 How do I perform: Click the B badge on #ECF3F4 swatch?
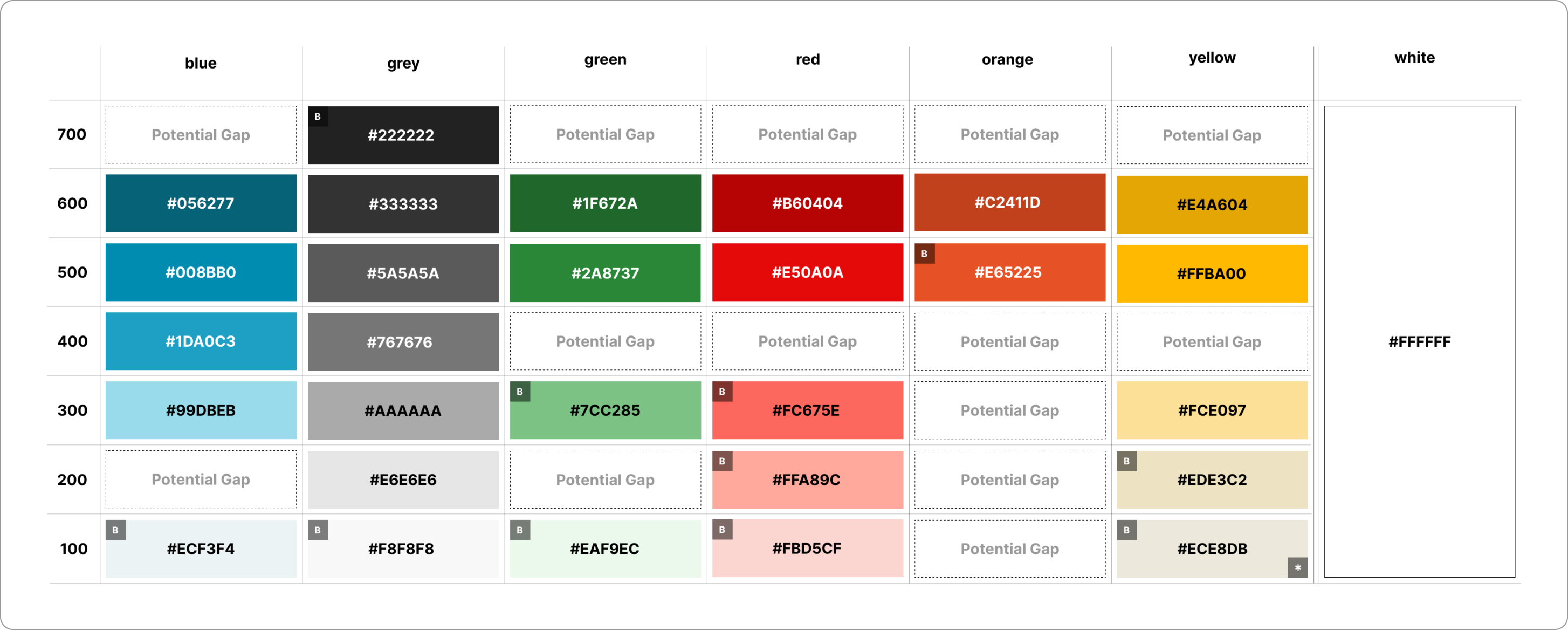click(x=115, y=530)
